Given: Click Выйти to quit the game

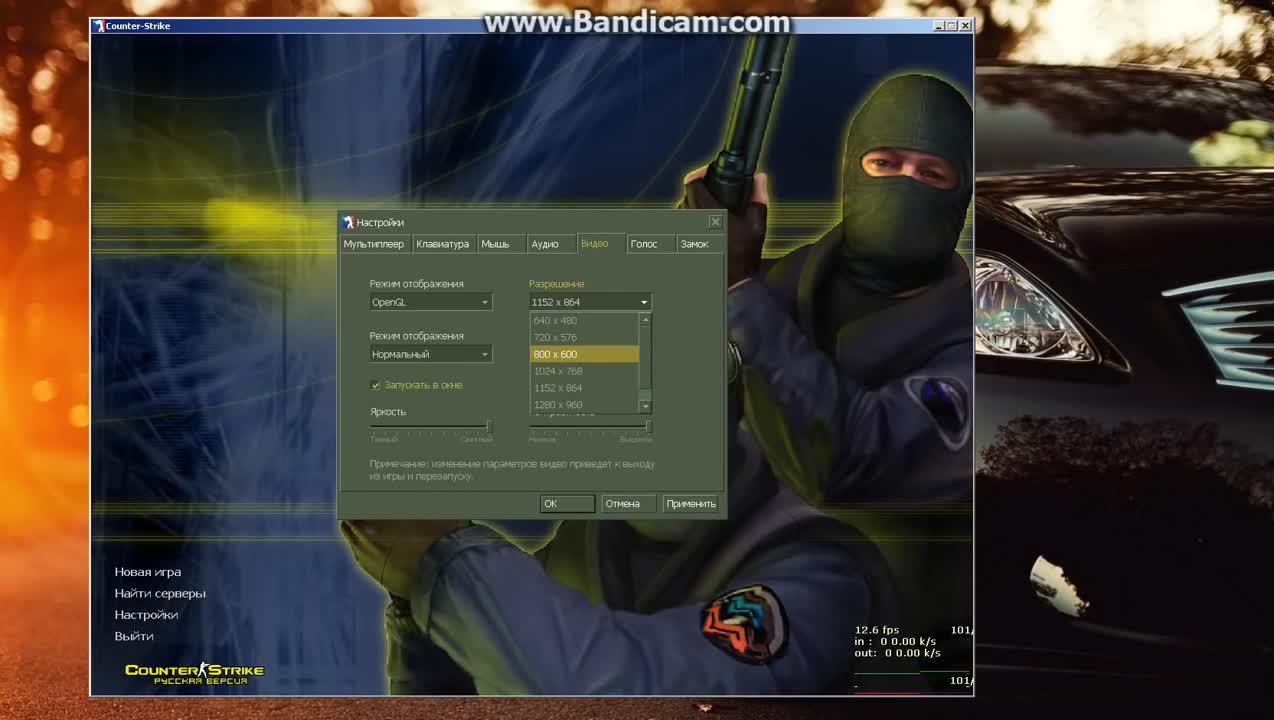Looking at the screenshot, I should (134, 636).
